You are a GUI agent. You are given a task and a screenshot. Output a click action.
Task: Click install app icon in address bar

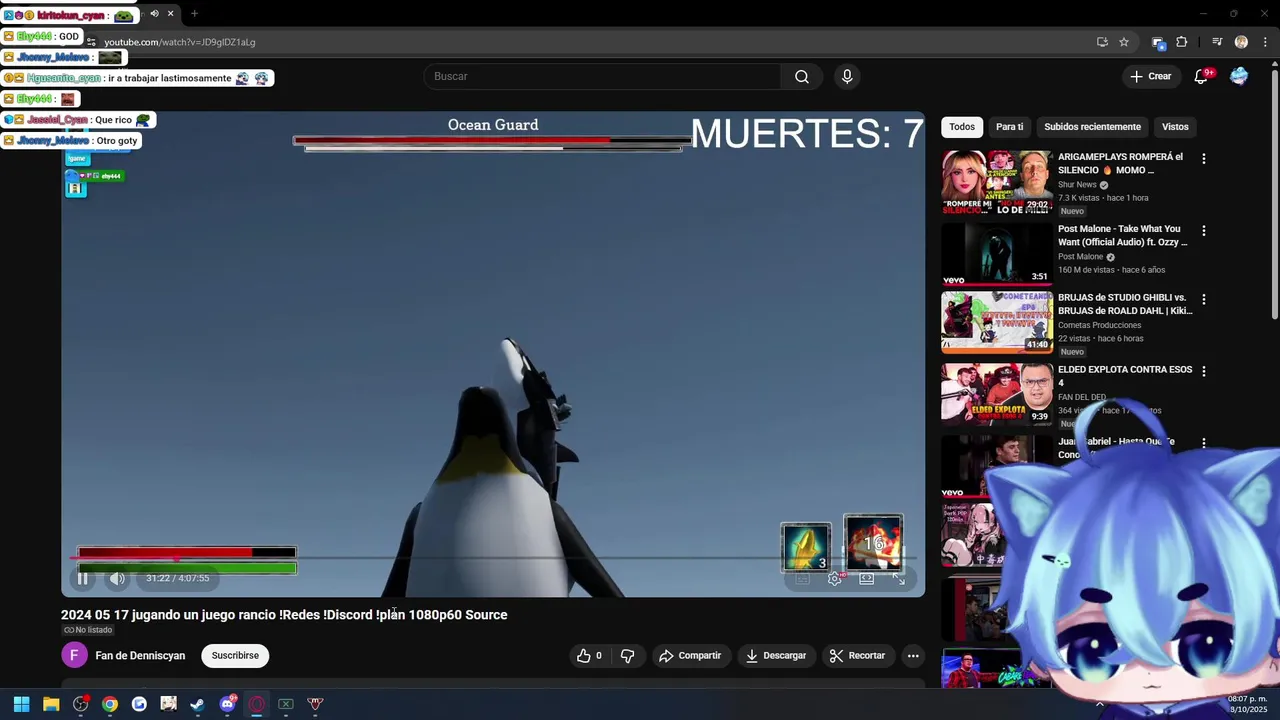click(1102, 42)
